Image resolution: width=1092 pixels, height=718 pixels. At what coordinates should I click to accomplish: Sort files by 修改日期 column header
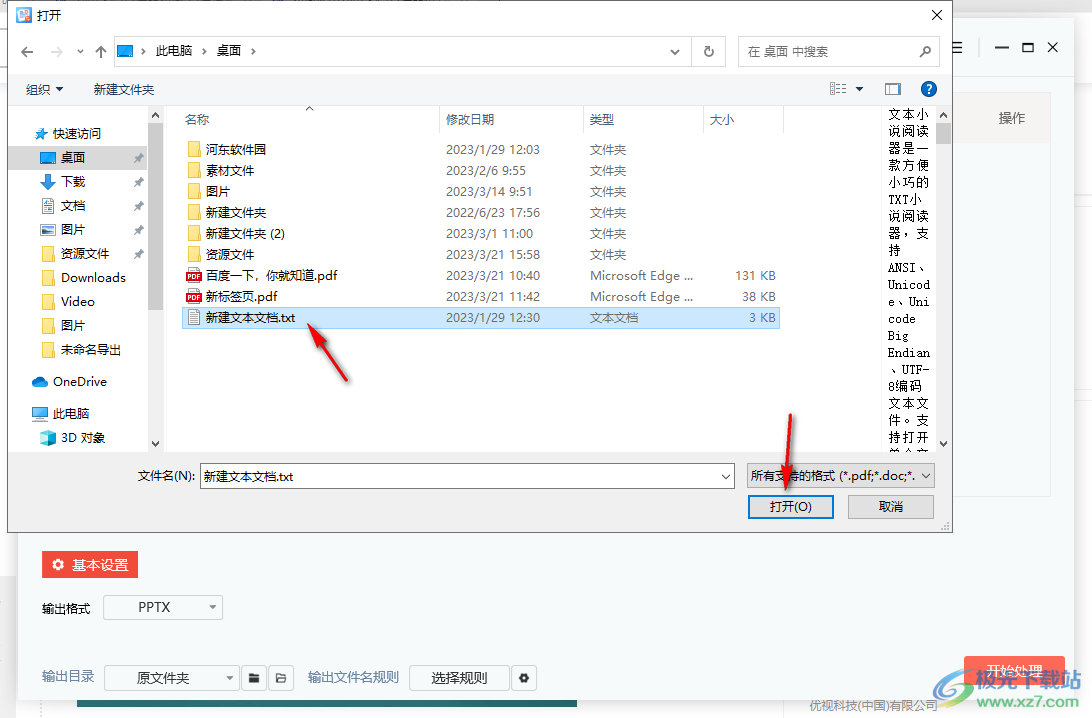coord(470,119)
